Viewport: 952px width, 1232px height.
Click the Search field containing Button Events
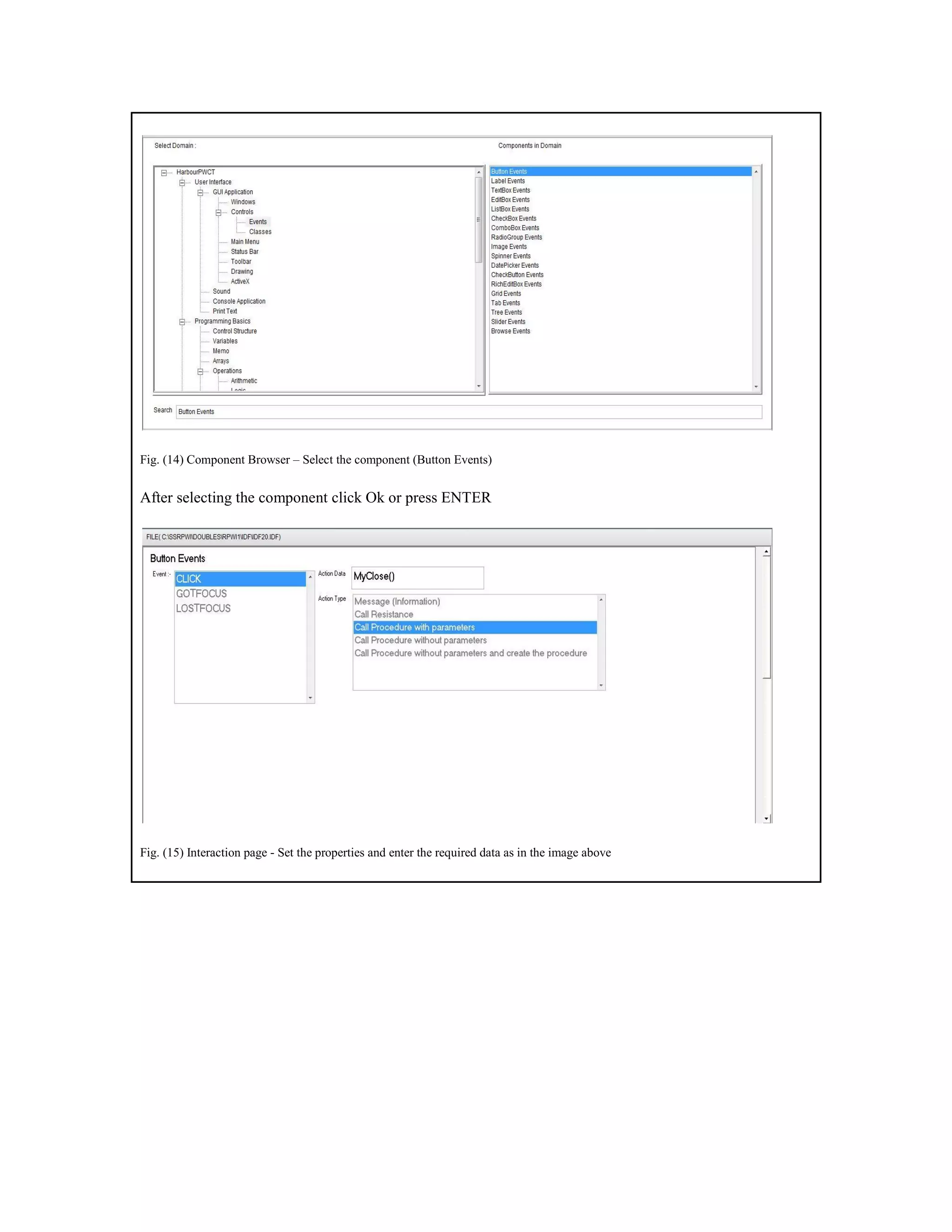pos(469,412)
